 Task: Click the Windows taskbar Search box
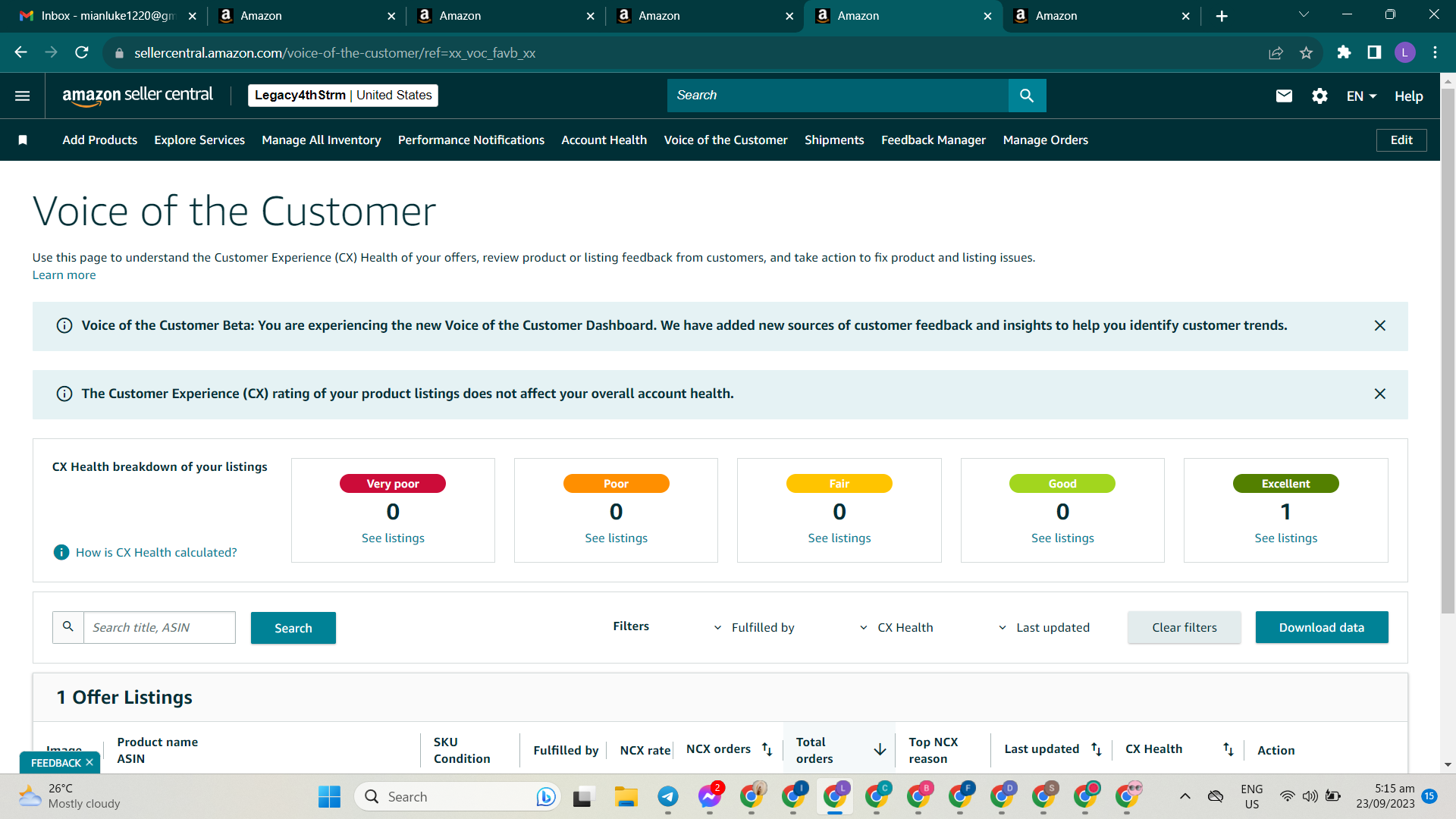tap(457, 796)
